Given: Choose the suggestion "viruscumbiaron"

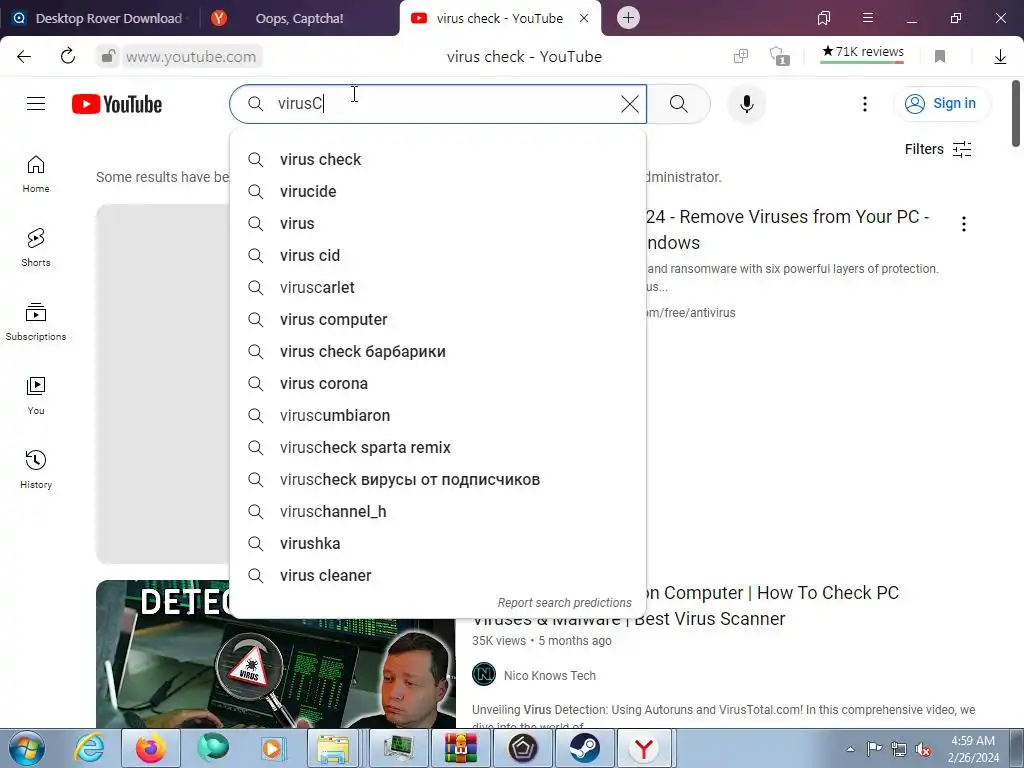Looking at the screenshot, I should click(x=438, y=415).
